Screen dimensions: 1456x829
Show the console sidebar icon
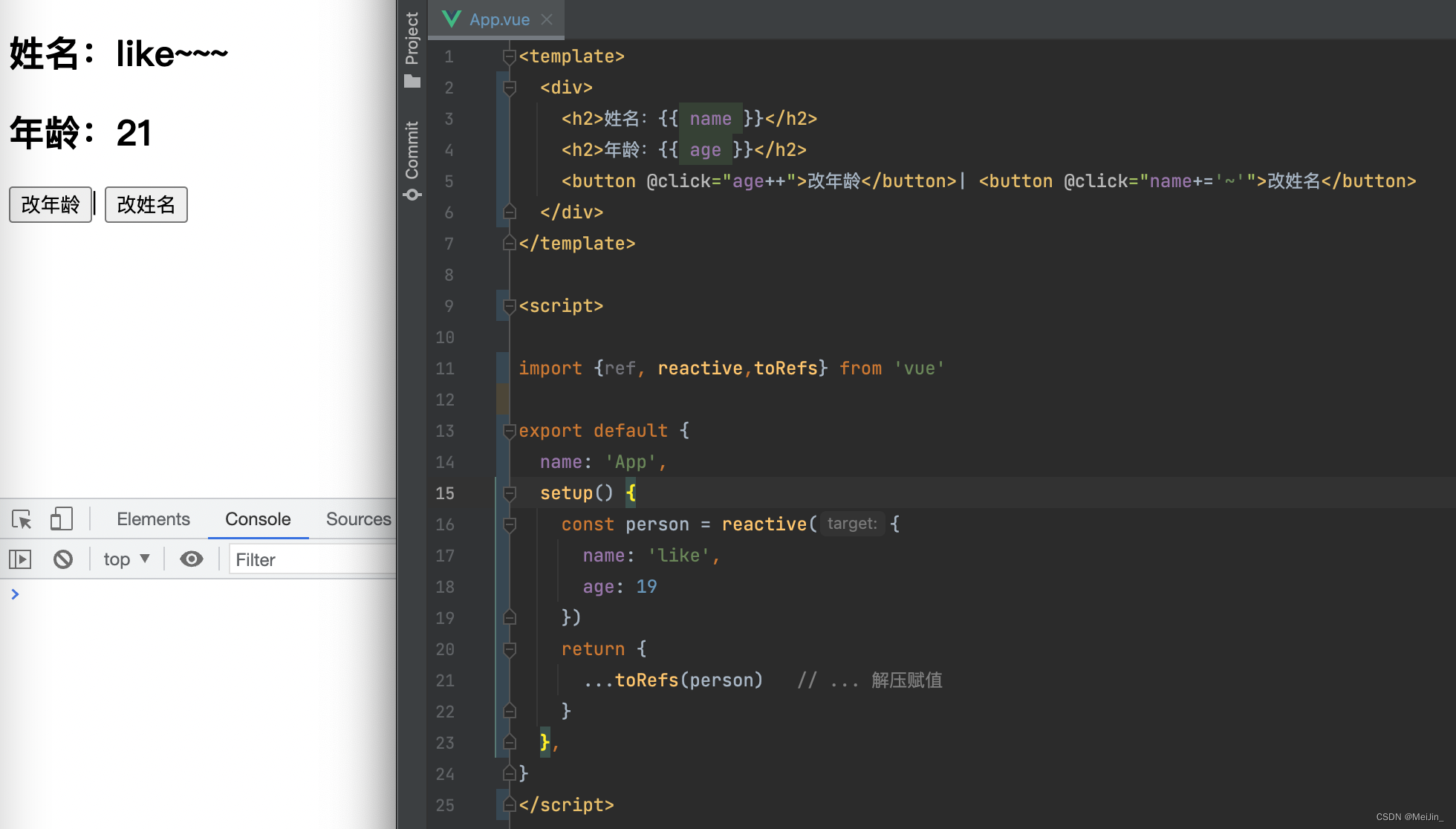(x=20, y=559)
